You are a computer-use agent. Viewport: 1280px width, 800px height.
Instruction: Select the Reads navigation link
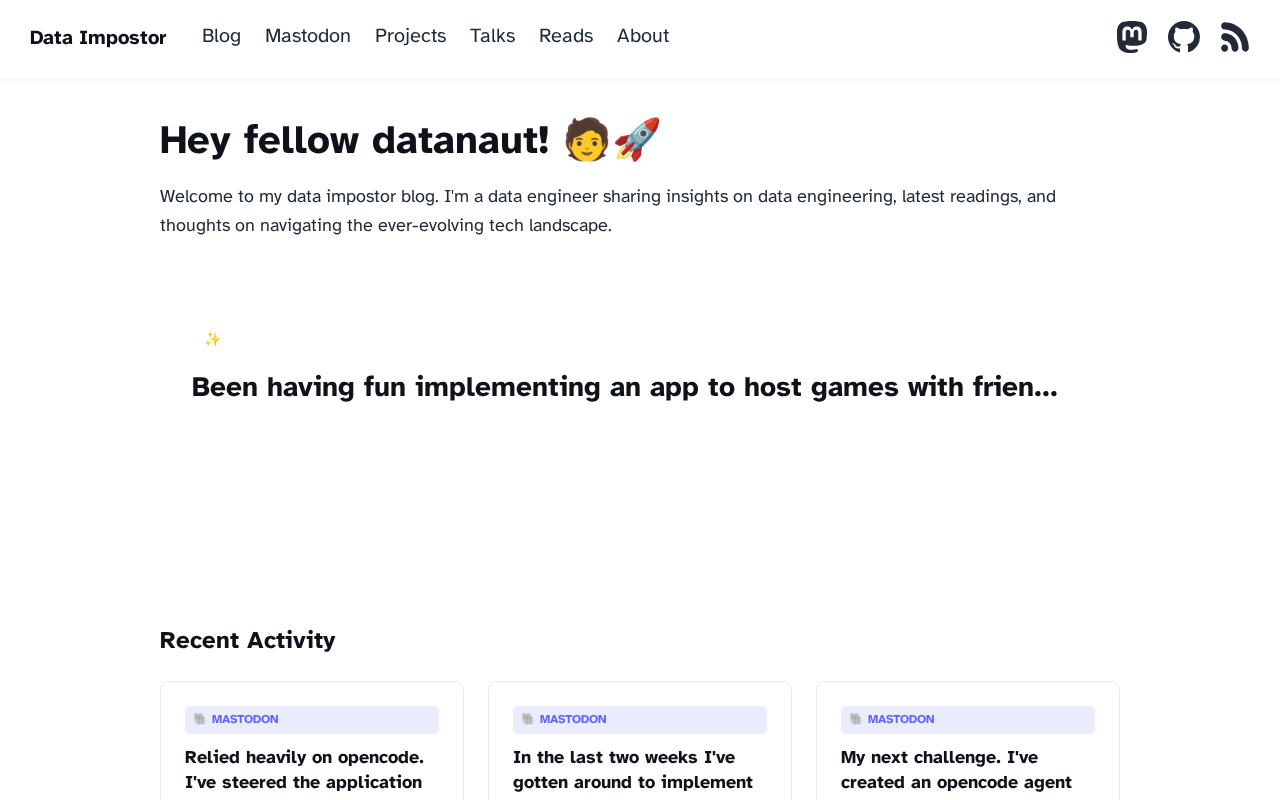tap(566, 36)
